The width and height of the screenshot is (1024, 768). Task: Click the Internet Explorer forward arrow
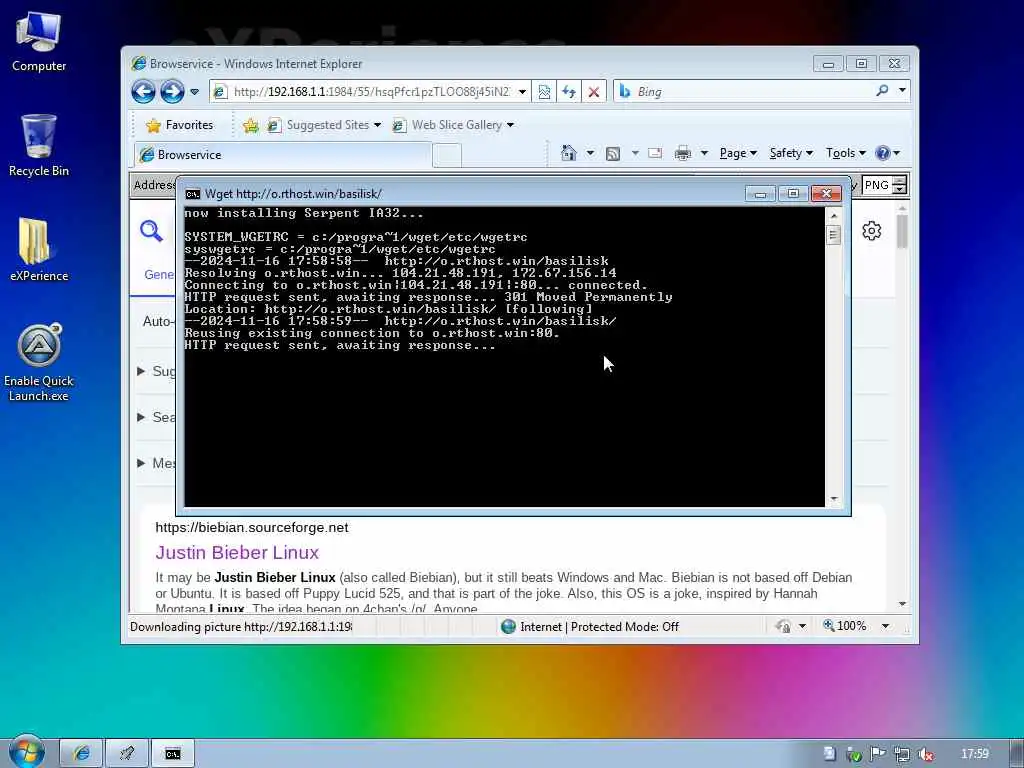[172, 91]
